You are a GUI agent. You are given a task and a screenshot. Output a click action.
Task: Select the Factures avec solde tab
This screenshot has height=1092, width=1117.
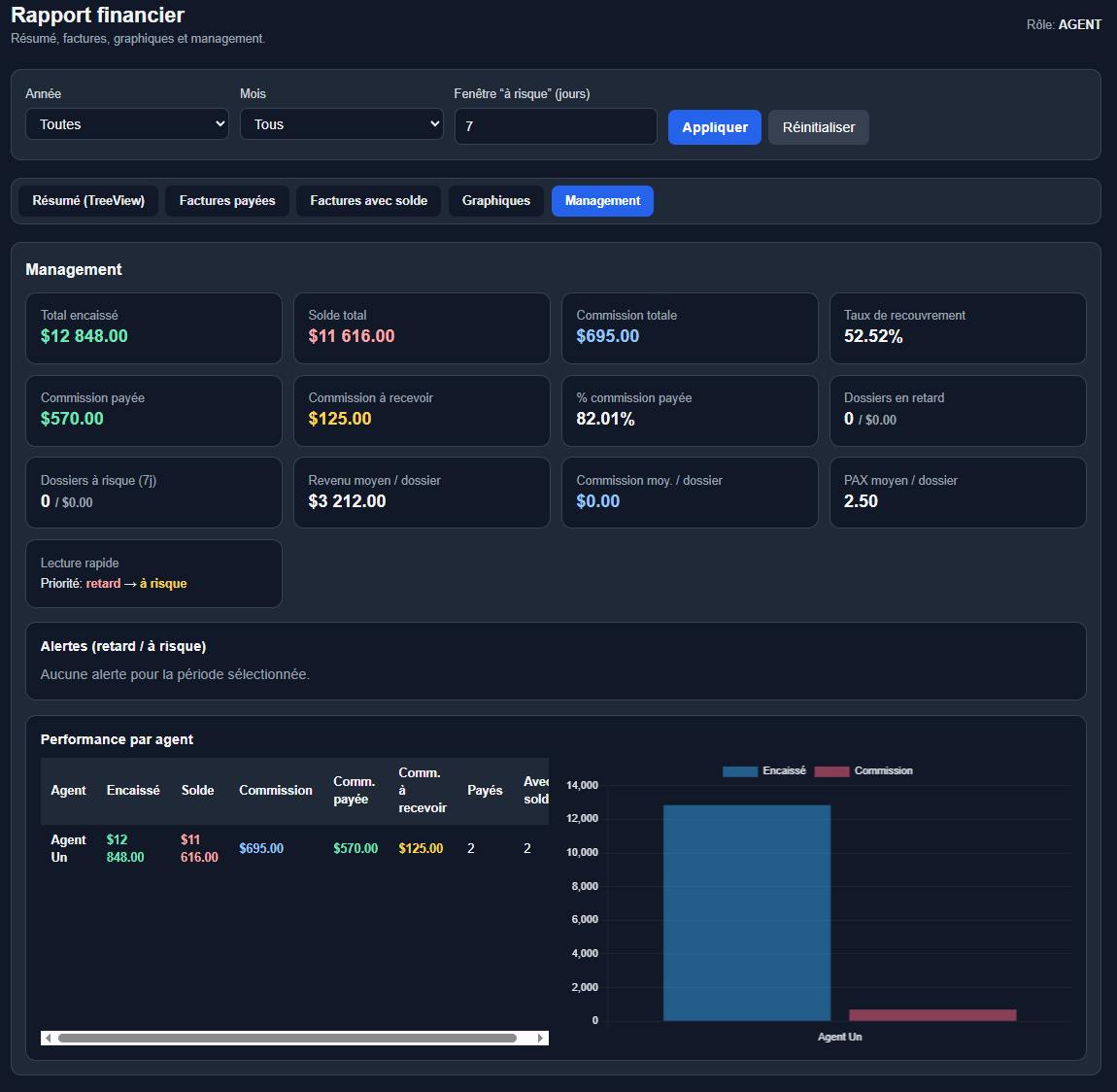pos(368,201)
